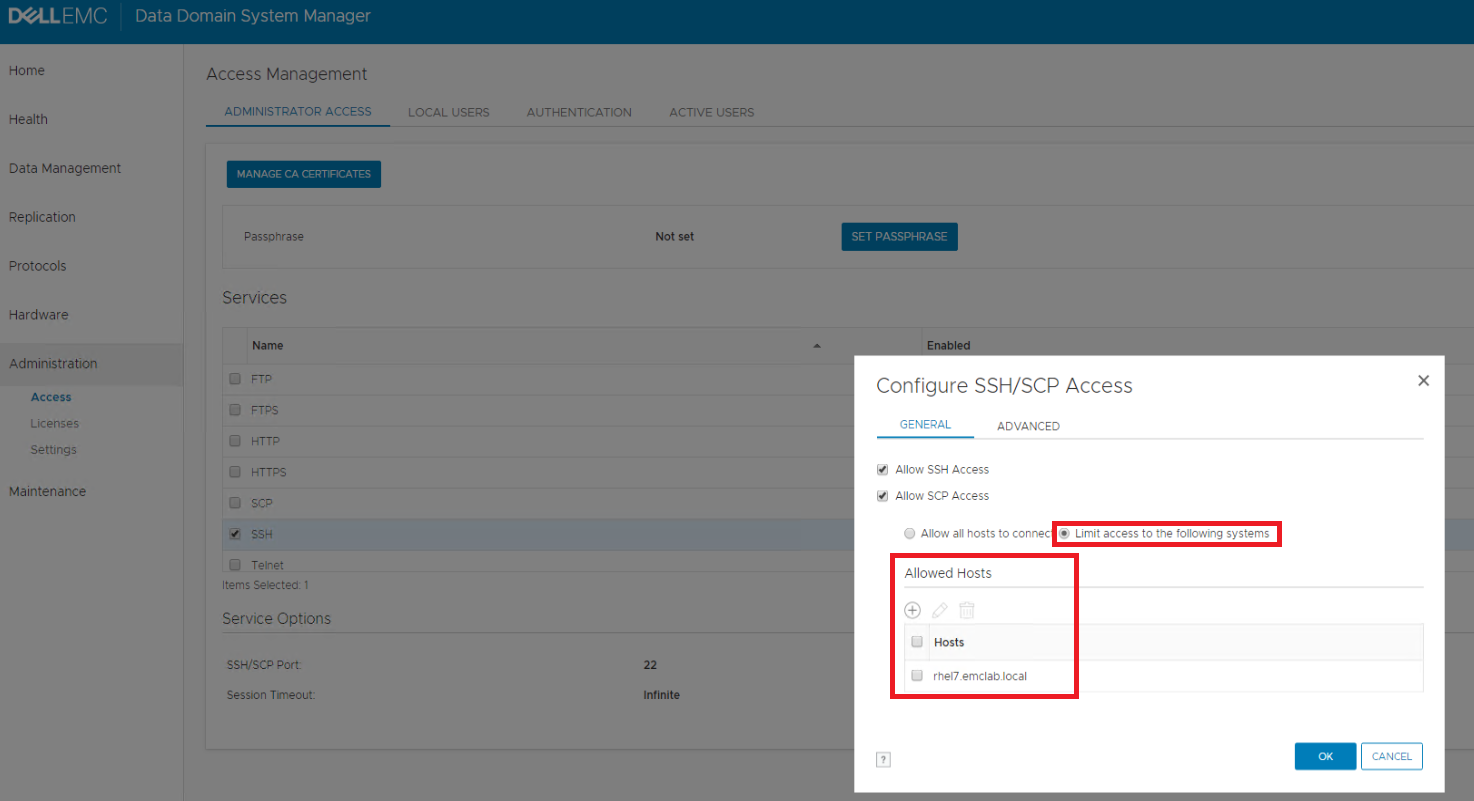Uncheck the Allow SSH Access checkbox
1474x801 pixels.
pyautogui.click(x=882, y=469)
